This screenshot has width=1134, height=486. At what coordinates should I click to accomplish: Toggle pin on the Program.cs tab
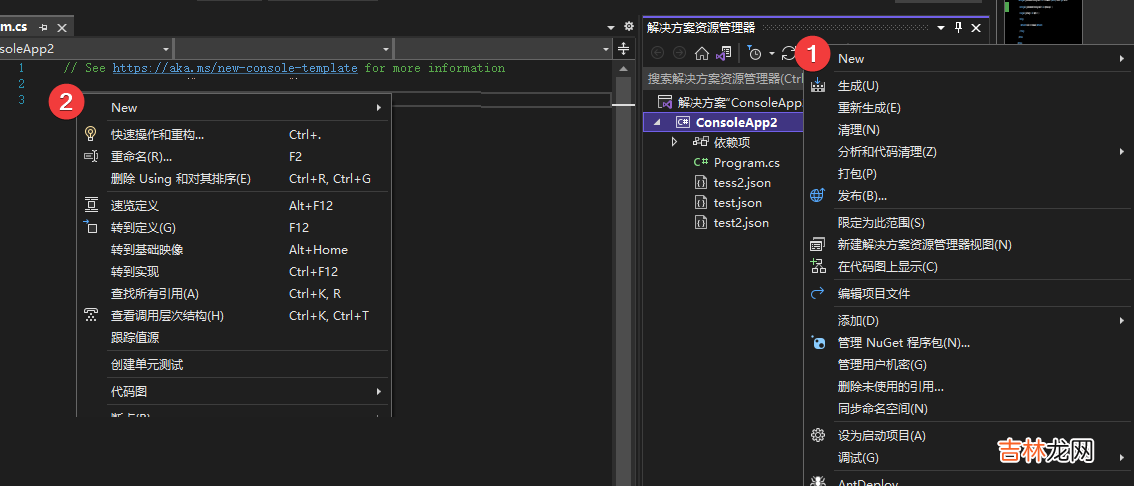[x=43, y=28]
